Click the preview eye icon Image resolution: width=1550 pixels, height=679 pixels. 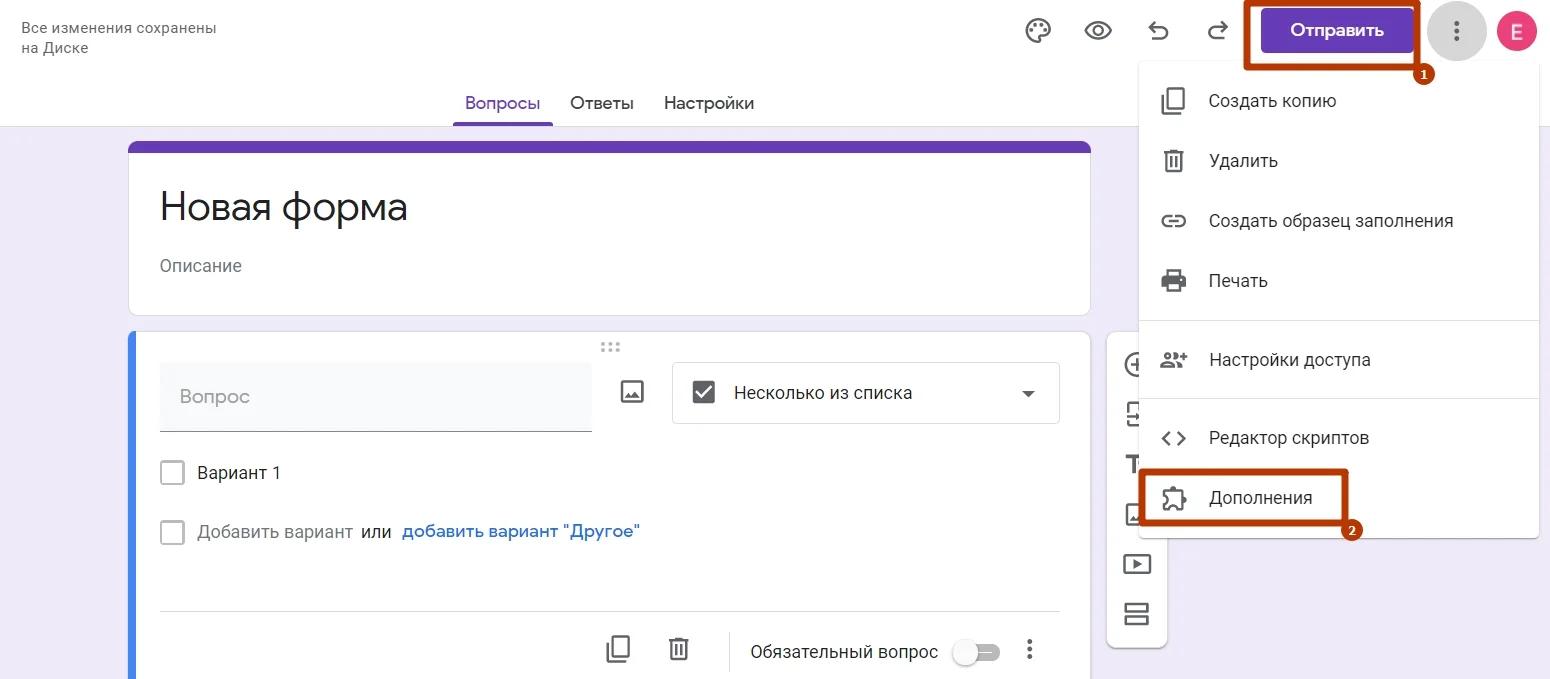(x=1098, y=31)
